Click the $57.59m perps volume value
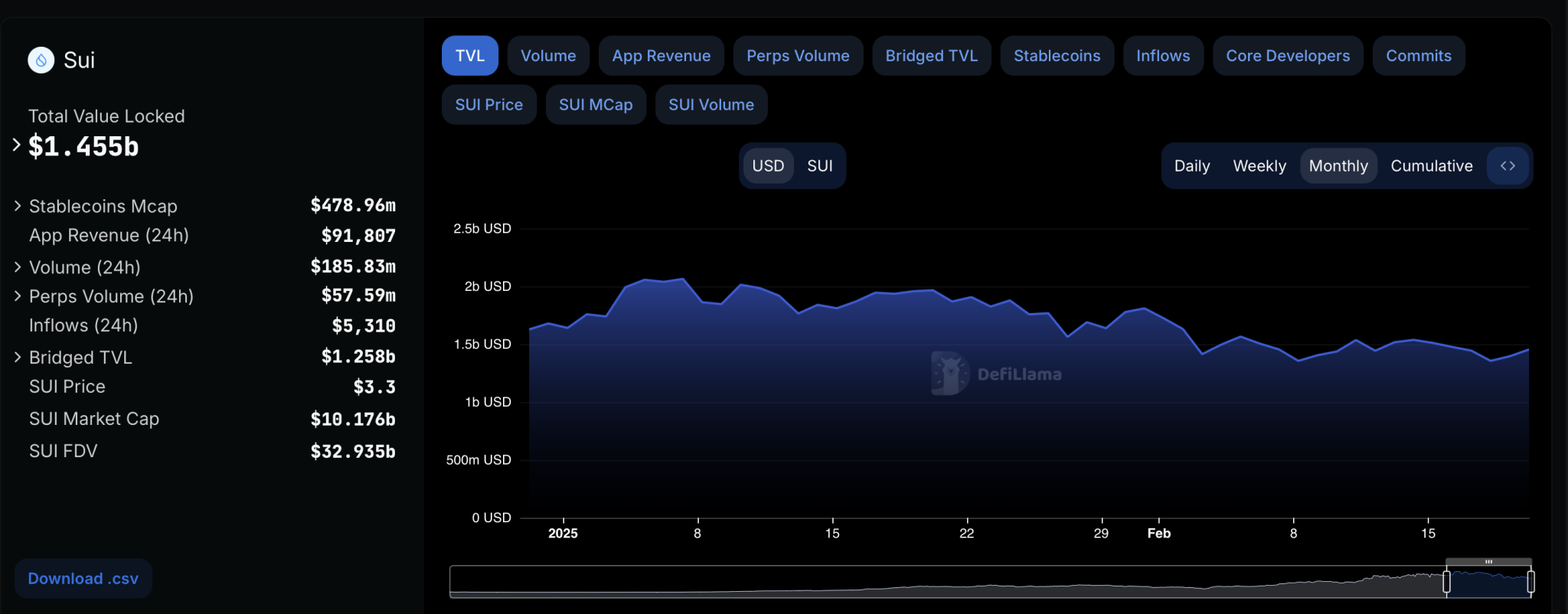 358,296
